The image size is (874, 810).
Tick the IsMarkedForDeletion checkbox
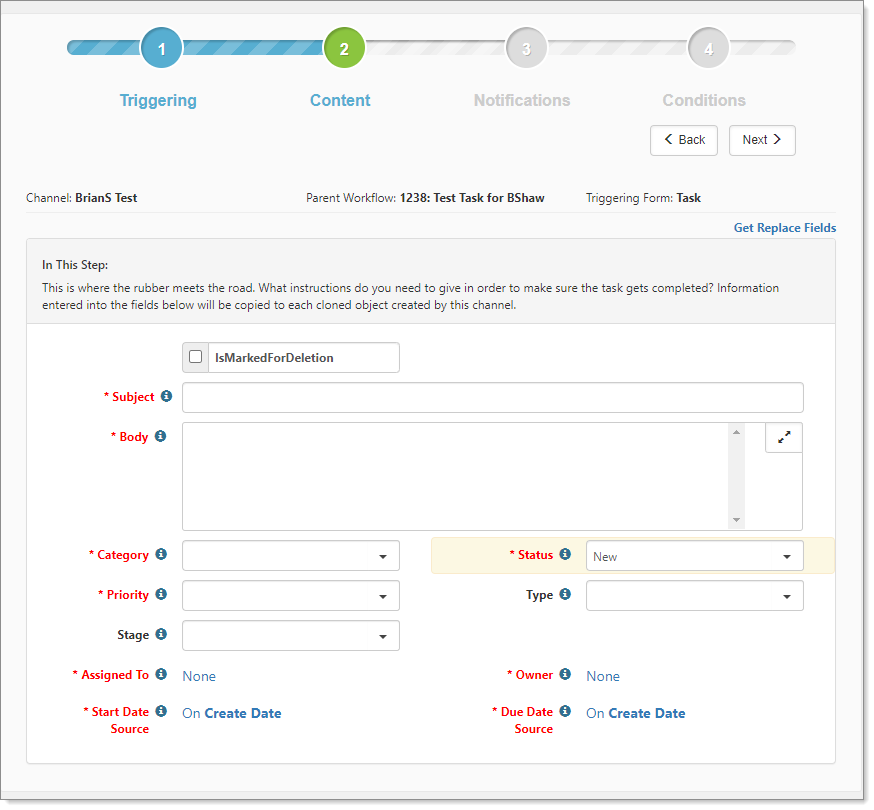click(x=196, y=357)
